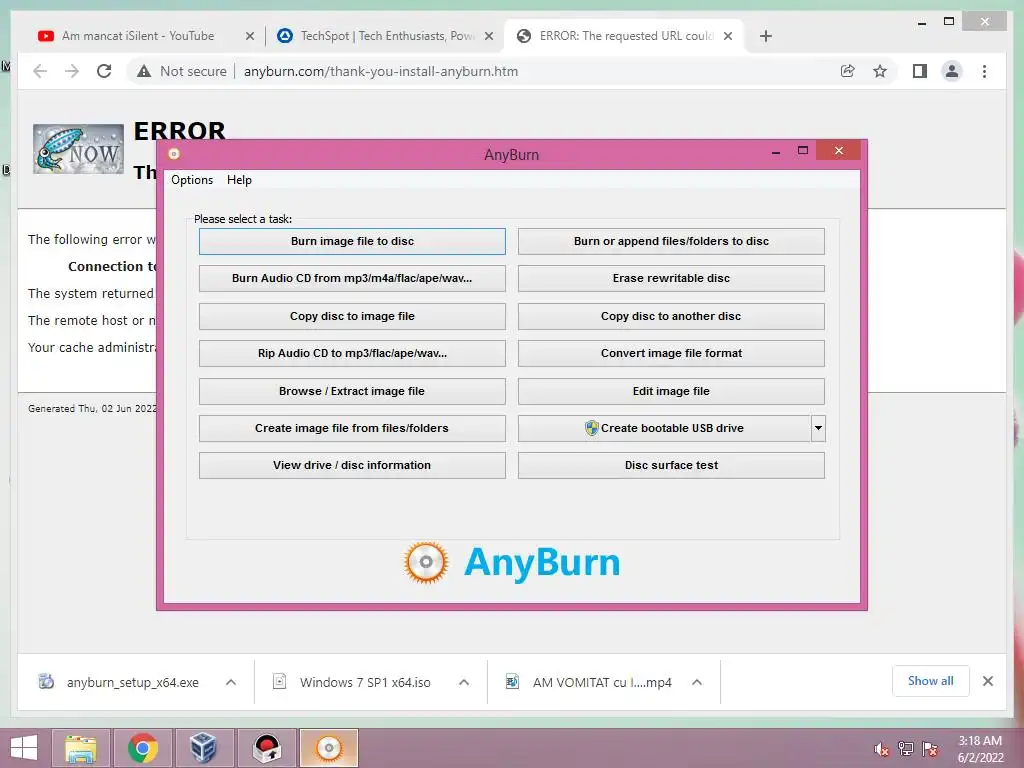Screen dimensions: 1024x768
Task: Focus the anyburn.com address bar
Action: pyautogui.click(x=381, y=71)
